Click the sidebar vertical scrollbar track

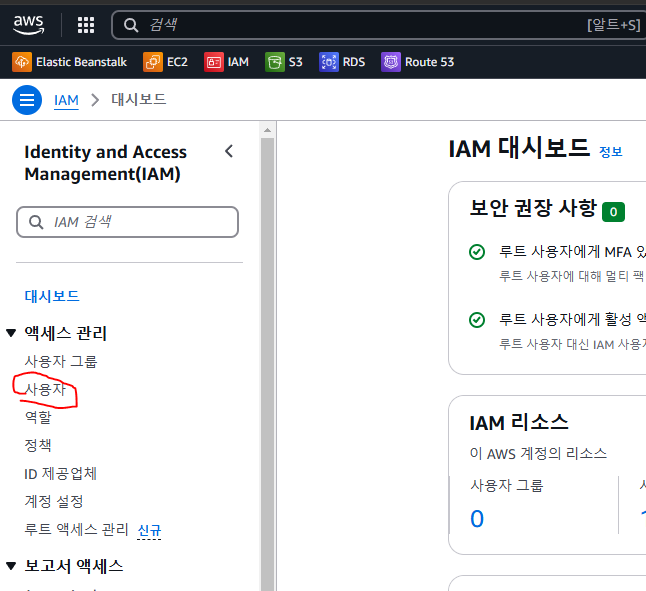[x=267, y=362]
